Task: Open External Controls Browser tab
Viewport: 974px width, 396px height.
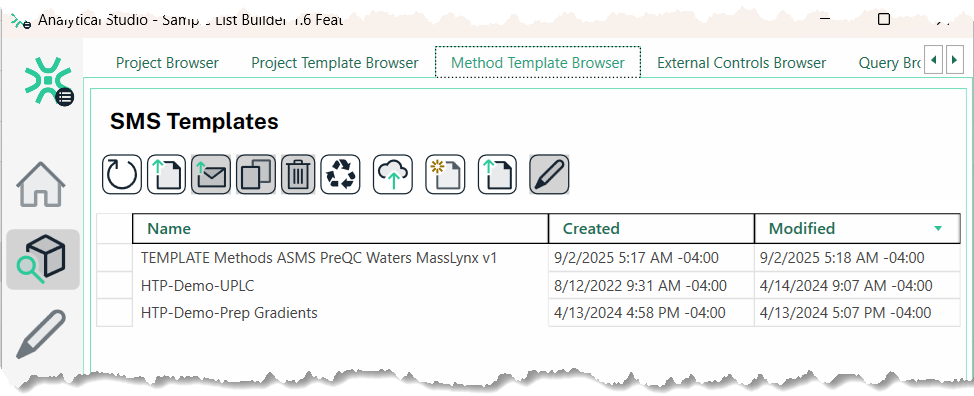Action: pos(742,63)
